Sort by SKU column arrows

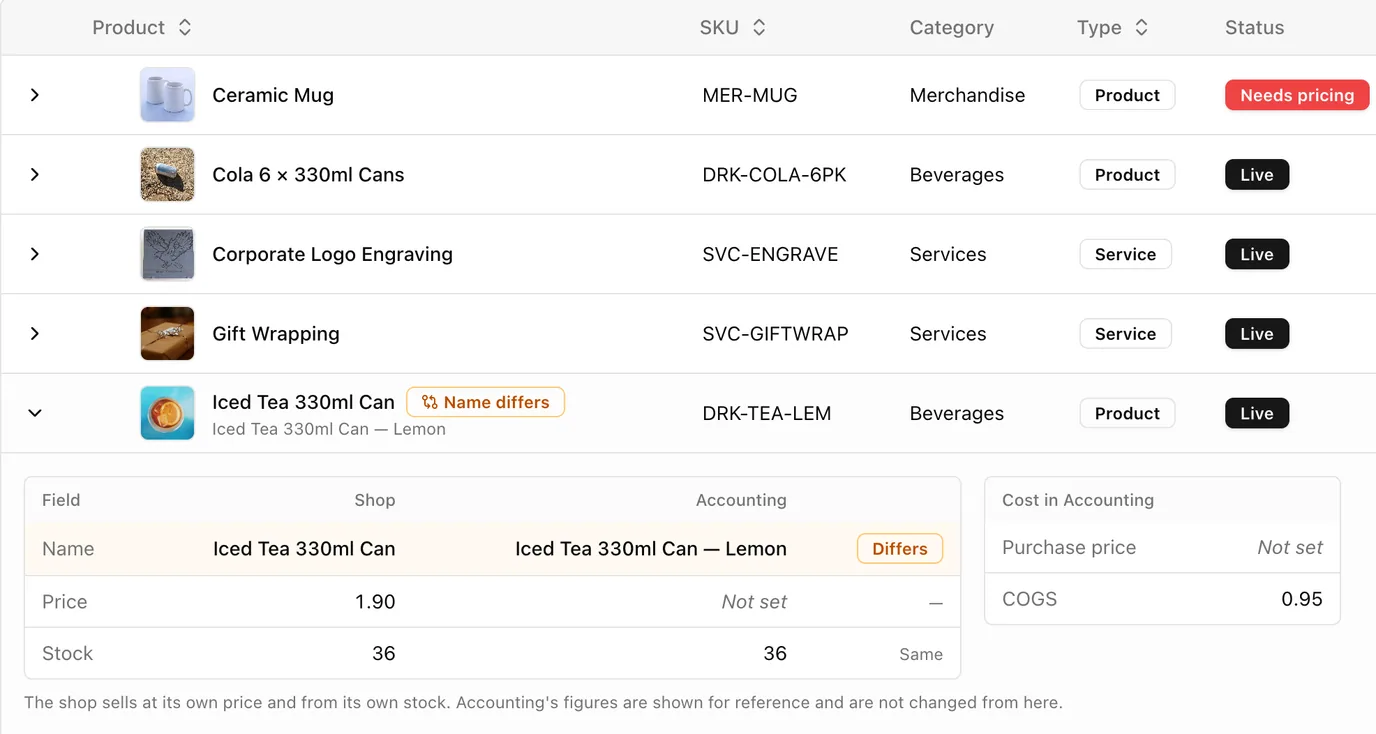(x=759, y=28)
